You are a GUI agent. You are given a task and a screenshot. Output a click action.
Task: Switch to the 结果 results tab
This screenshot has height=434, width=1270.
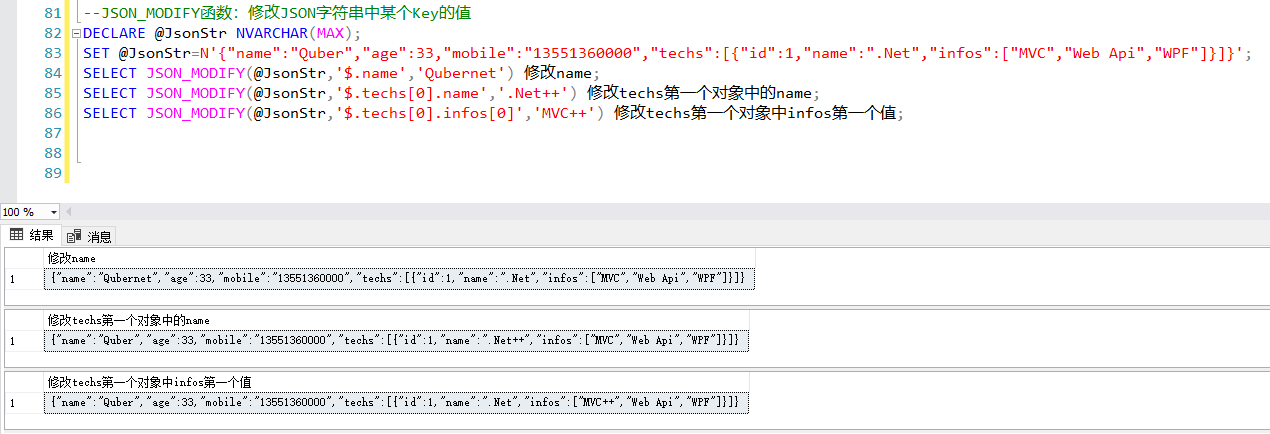pos(32,236)
